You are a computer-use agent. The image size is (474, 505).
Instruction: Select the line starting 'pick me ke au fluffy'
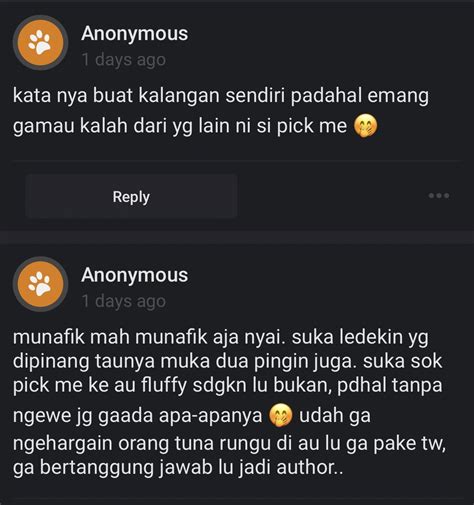227,385
